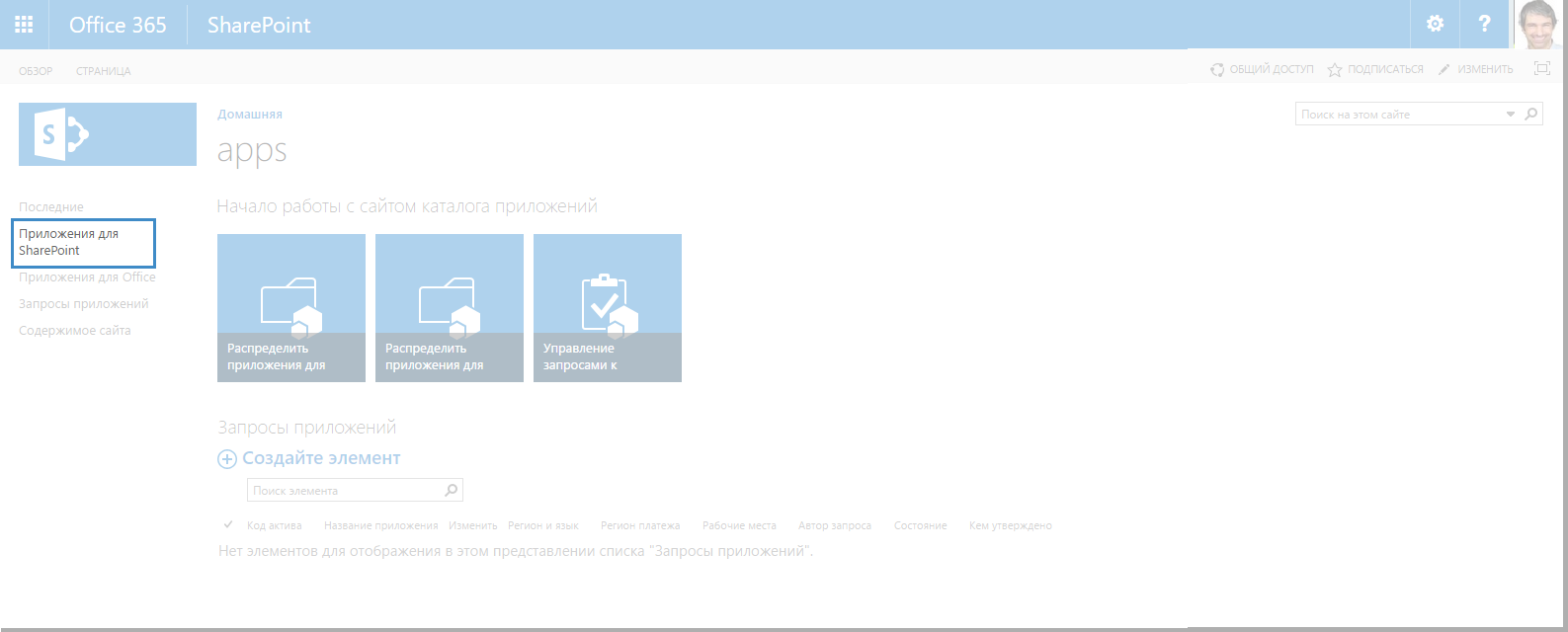The height and width of the screenshot is (632, 1568).
Task: Open the user profile picture menu
Action: tap(1539, 25)
